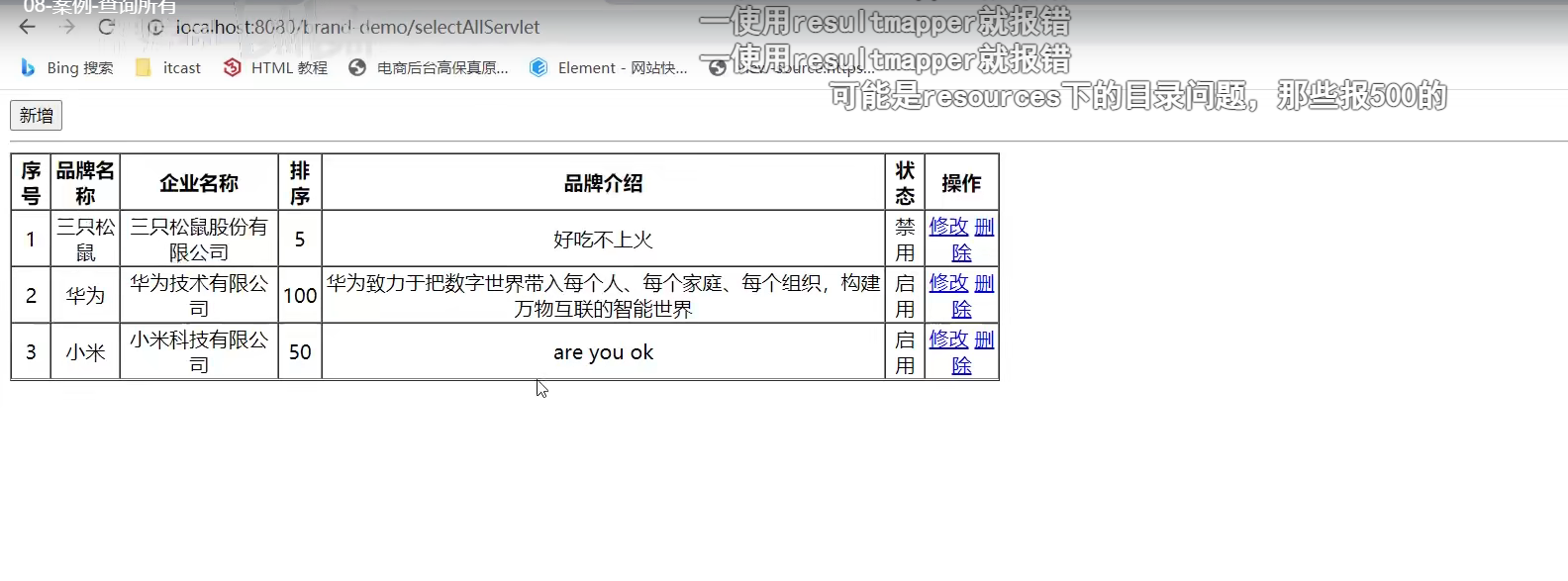Reload the page with the refresh icon
Screen dimensions: 1568x581
[106, 27]
